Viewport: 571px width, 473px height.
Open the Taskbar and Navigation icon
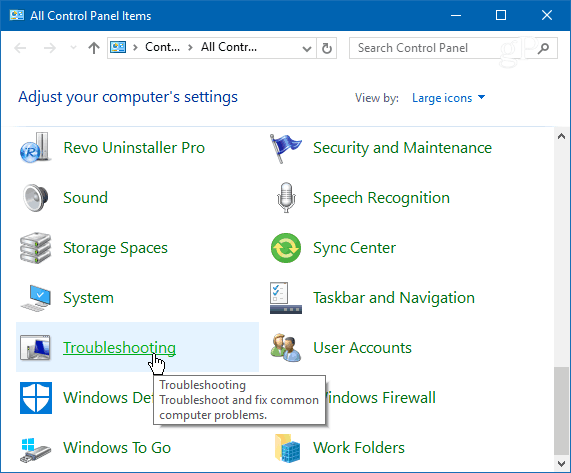point(286,298)
